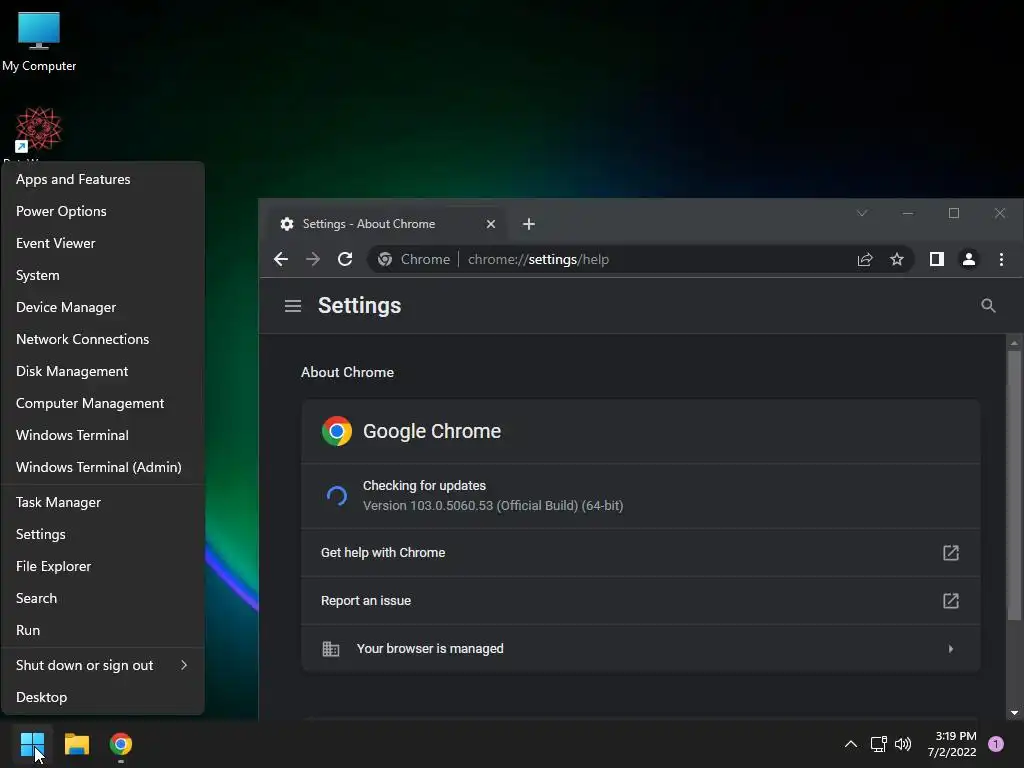Click the share page icon in address bar
The image size is (1024, 768).
865,259
